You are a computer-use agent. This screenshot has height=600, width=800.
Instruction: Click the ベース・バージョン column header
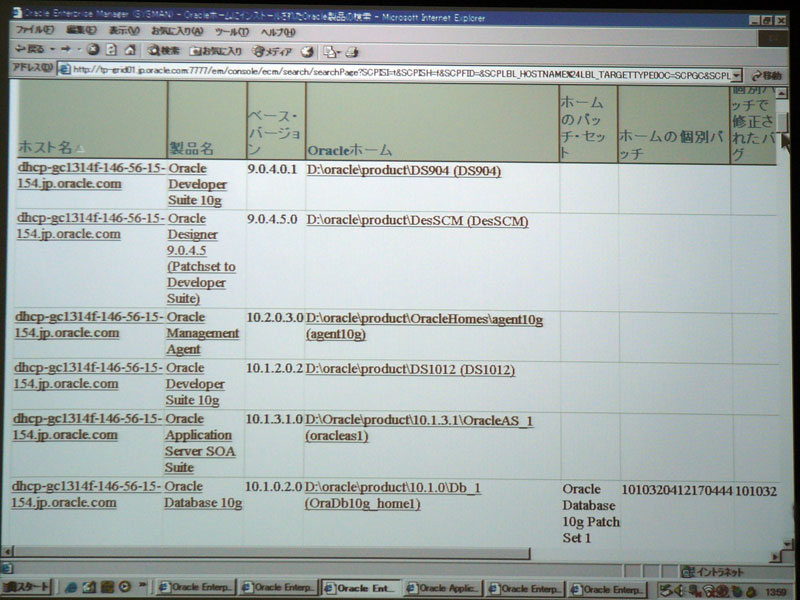[274, 132]
